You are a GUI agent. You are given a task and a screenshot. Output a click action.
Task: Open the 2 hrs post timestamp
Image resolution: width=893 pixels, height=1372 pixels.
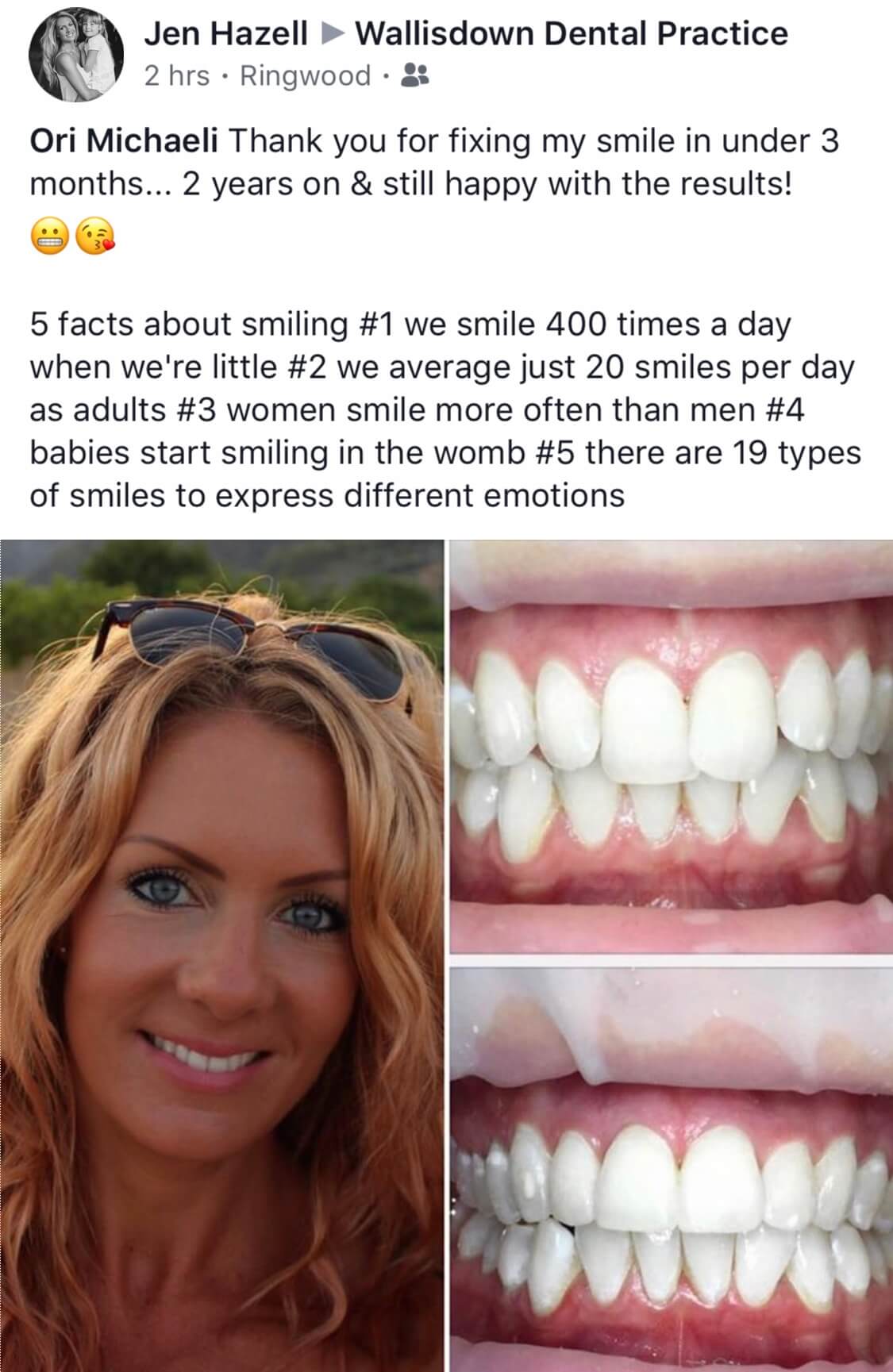coord(177,75)
